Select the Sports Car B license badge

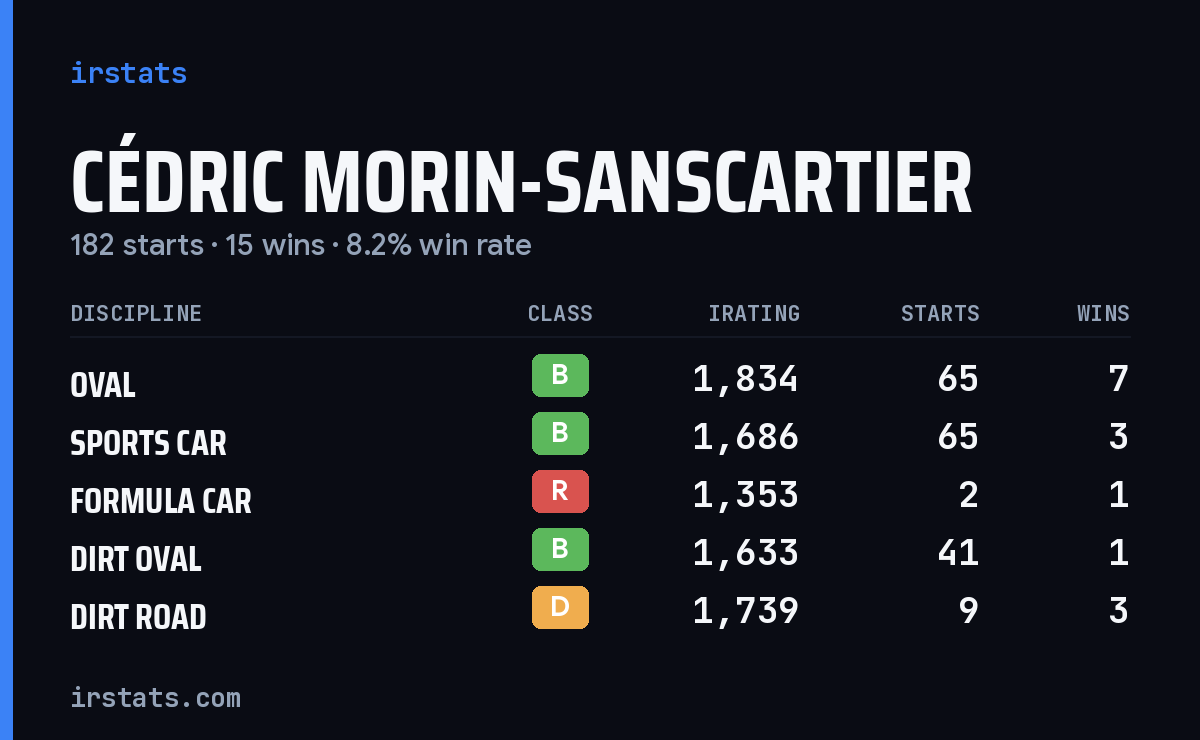(560, 434)
